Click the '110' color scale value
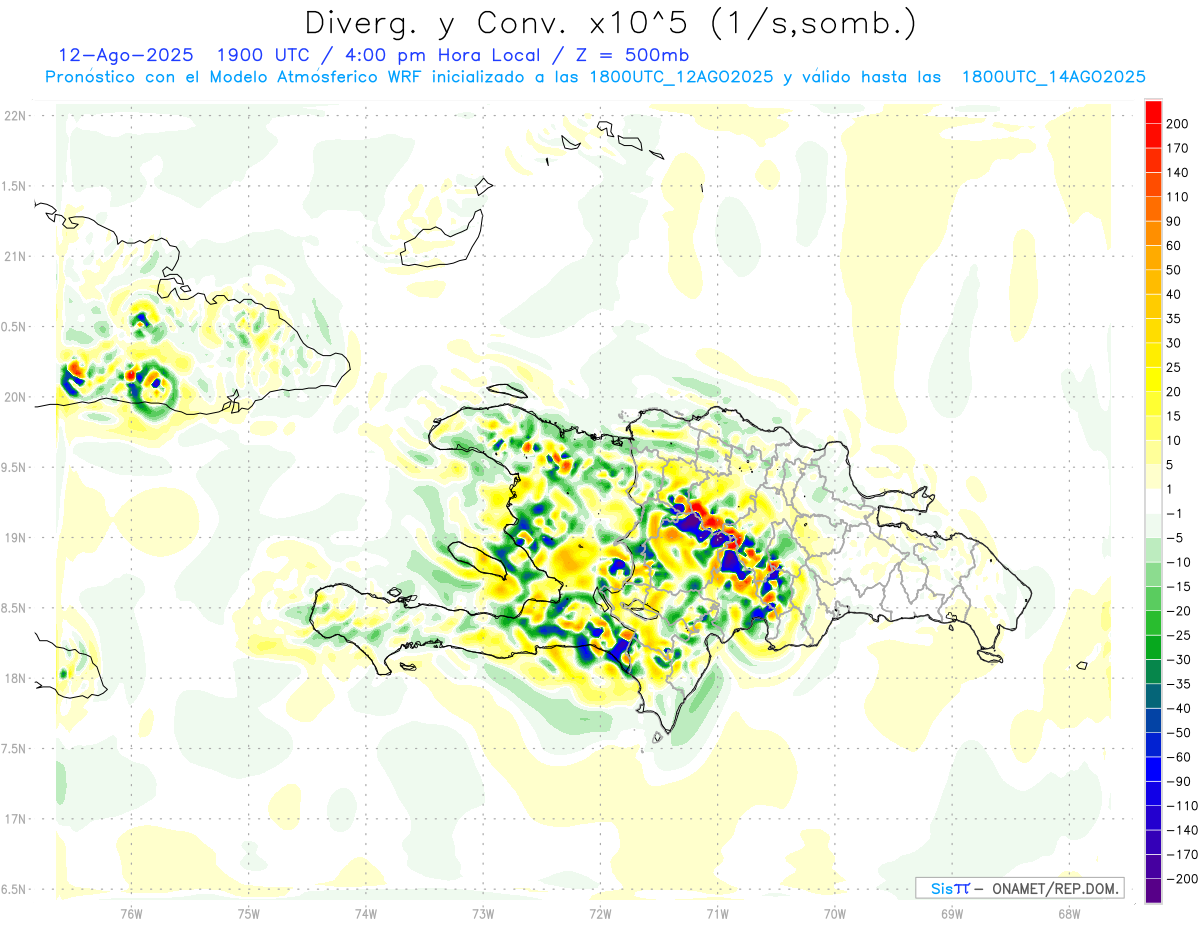 1177,196
